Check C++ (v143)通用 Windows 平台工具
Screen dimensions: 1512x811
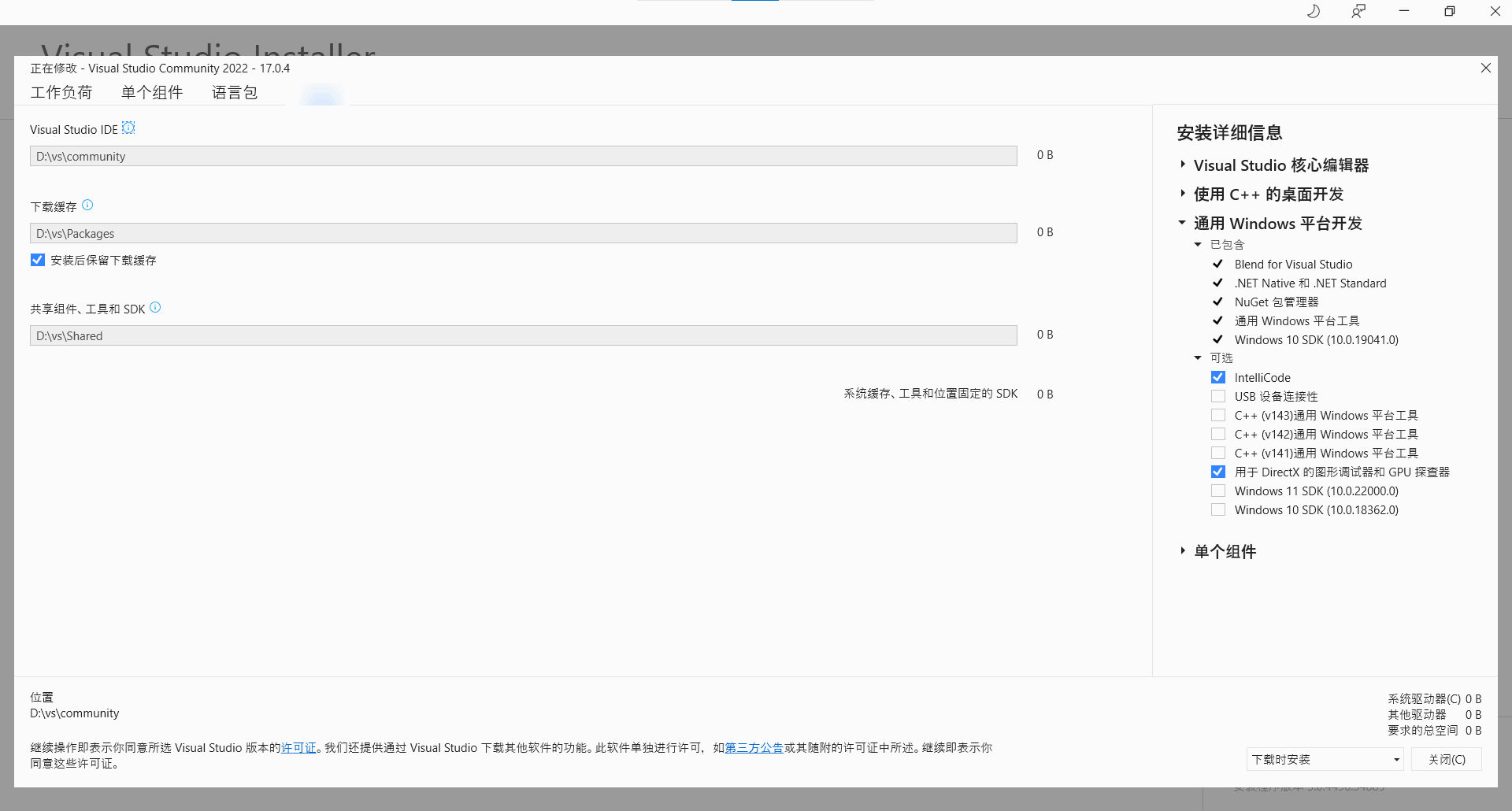[x=1218, y=415]
